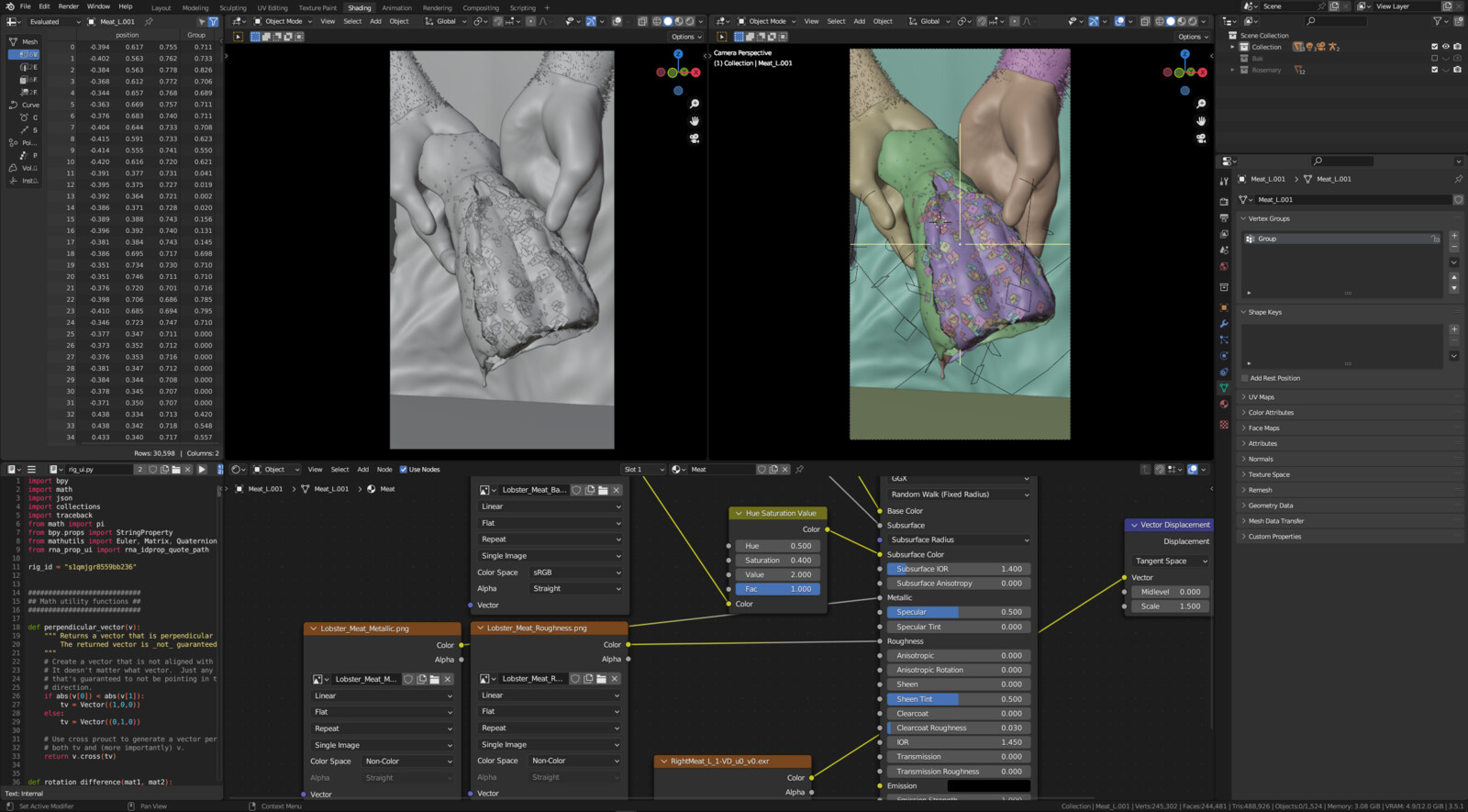
Task: Switch to the Scripting workspace tab
Action: [522, 7]
